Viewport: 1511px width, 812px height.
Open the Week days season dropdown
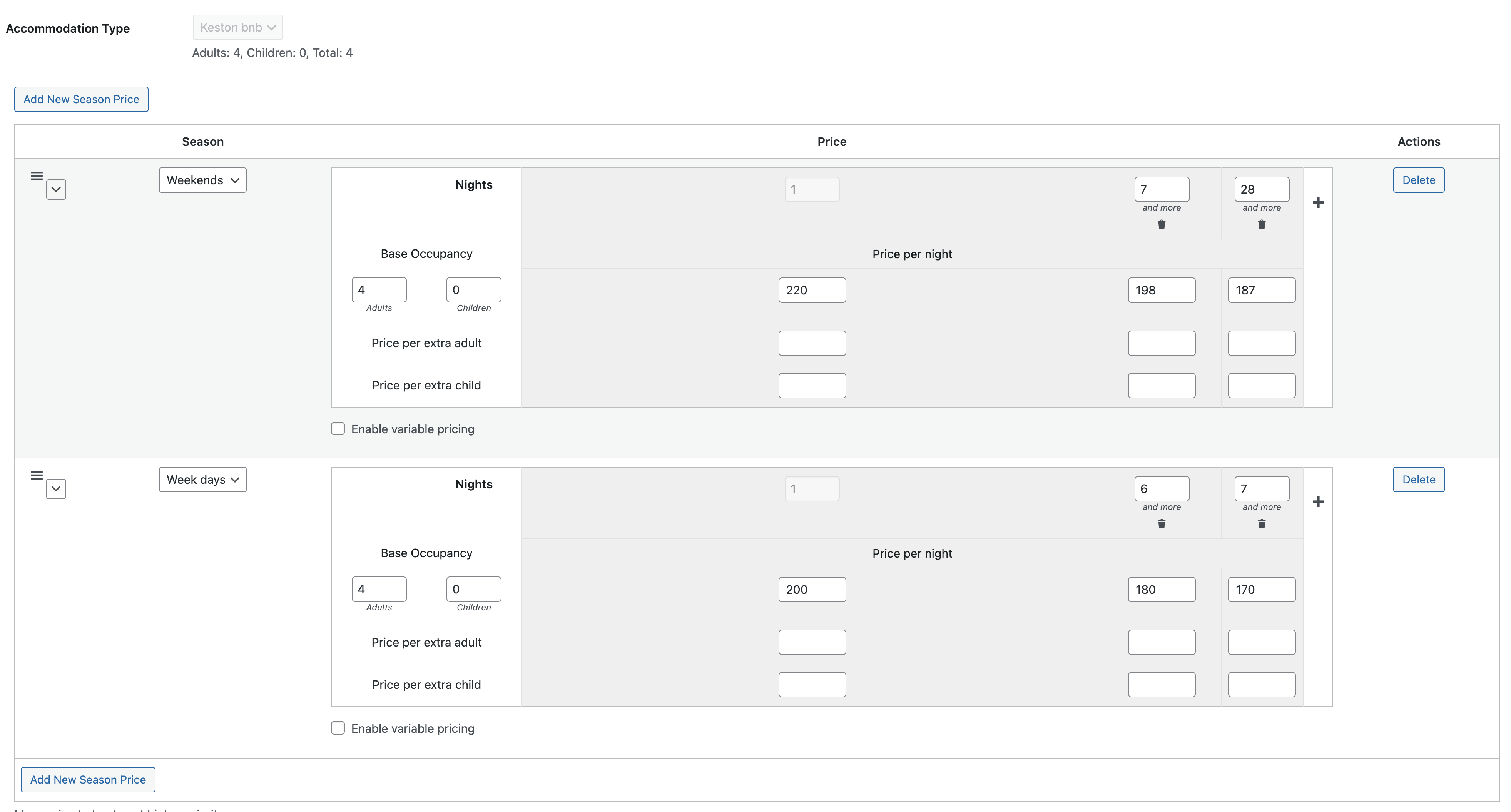[x=202, y=480]
